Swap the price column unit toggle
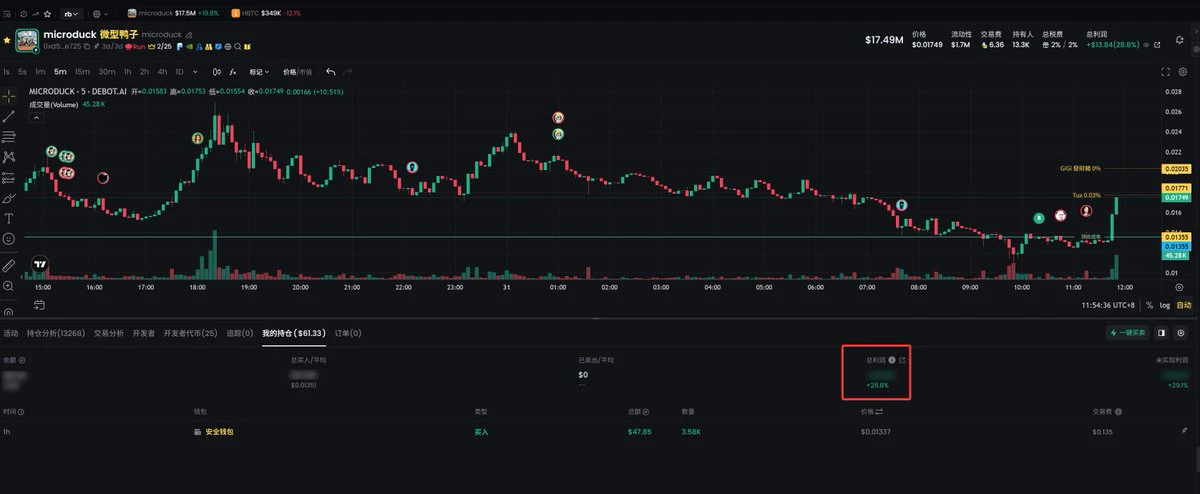Screen dimensions: 1200x494 click(879, 411)
